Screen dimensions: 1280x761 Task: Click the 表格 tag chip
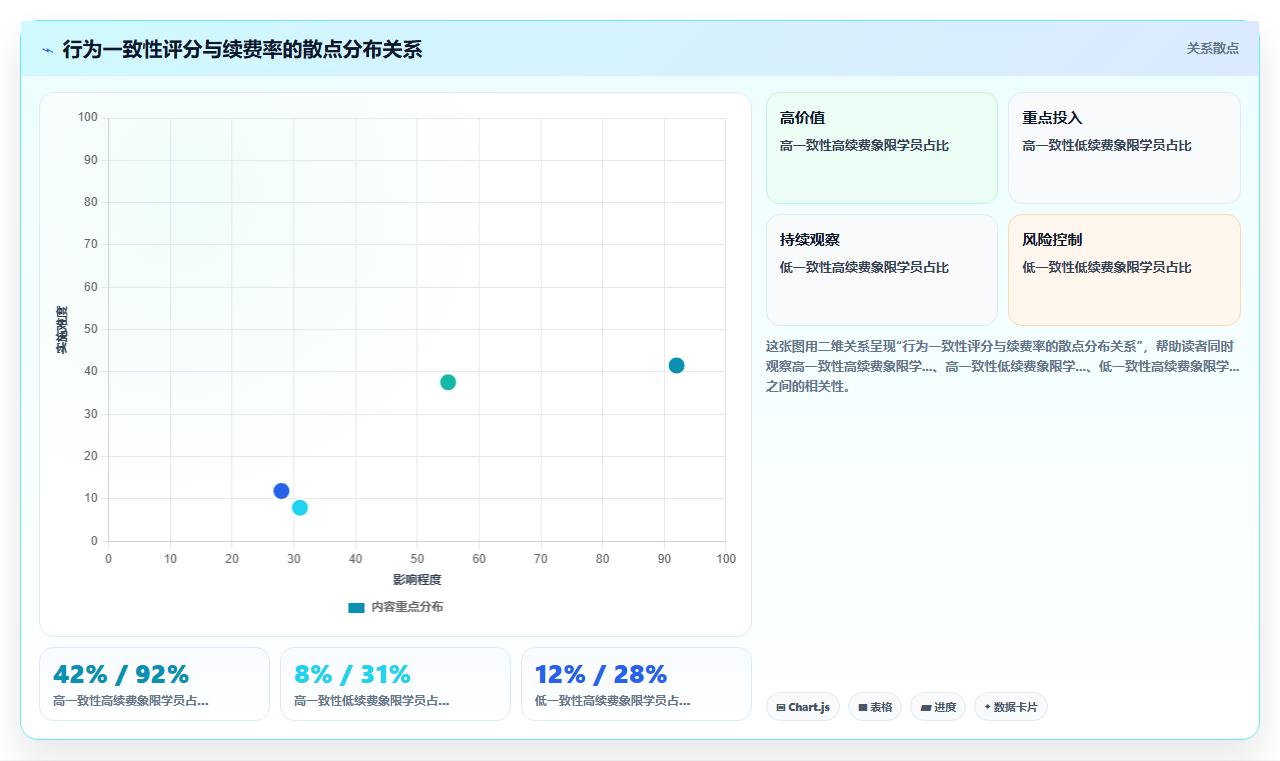875,707
